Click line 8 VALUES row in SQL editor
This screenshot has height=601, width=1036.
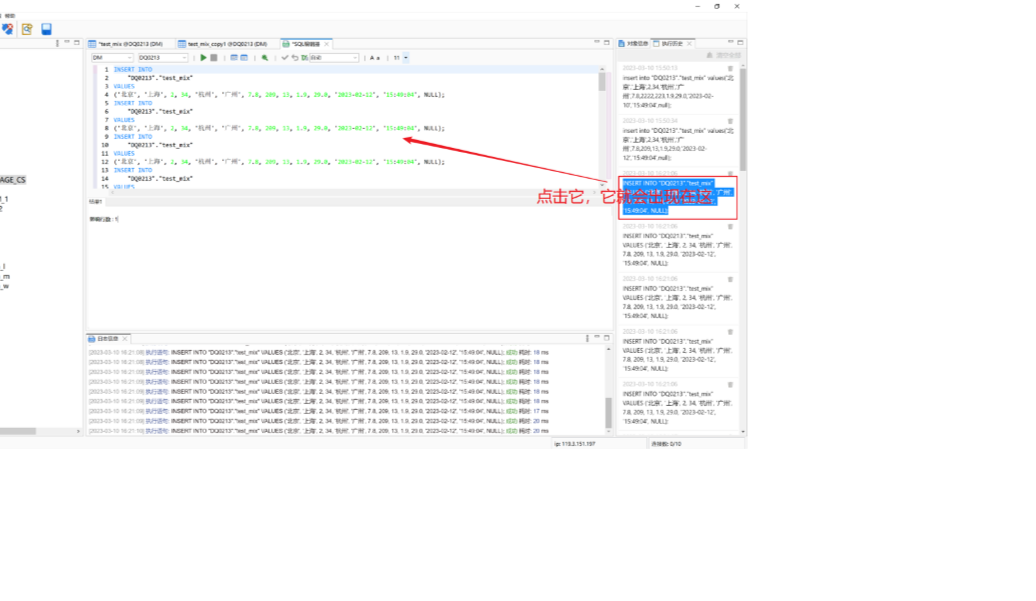point(279,128)
